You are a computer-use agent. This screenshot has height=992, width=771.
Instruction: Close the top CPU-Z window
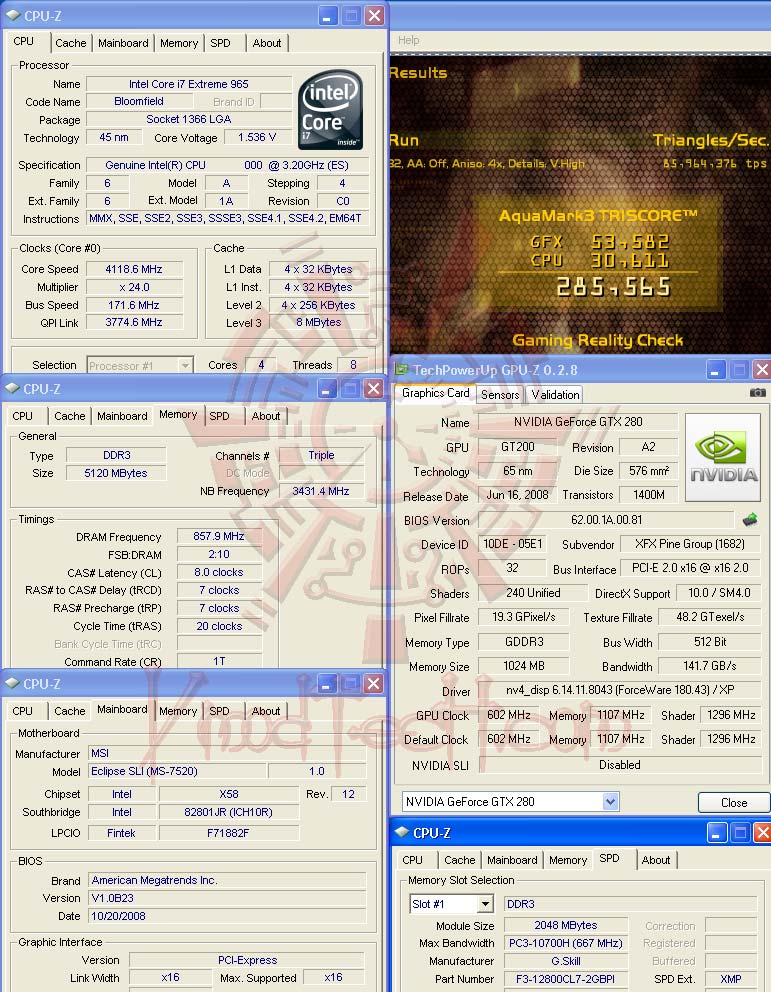[374, 15]
